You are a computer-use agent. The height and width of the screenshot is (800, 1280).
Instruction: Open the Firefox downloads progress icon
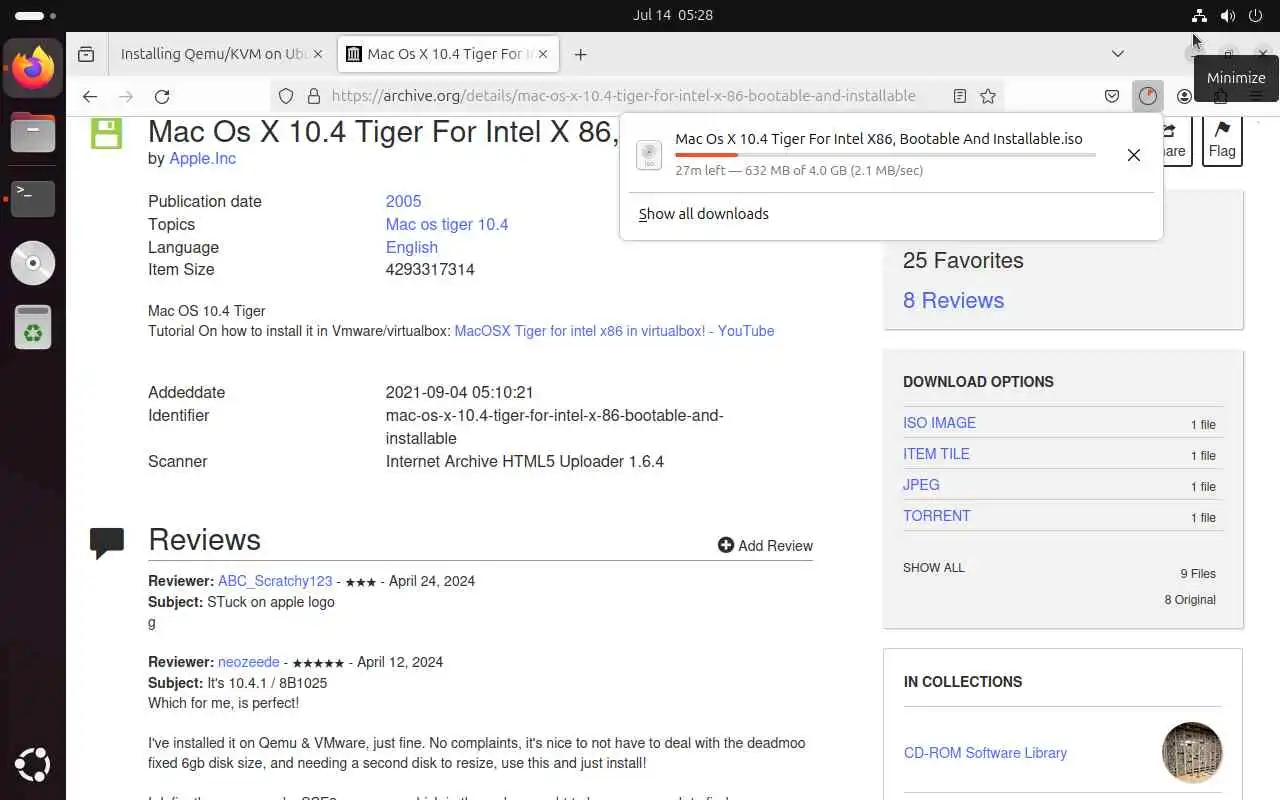click(1147, 96)
